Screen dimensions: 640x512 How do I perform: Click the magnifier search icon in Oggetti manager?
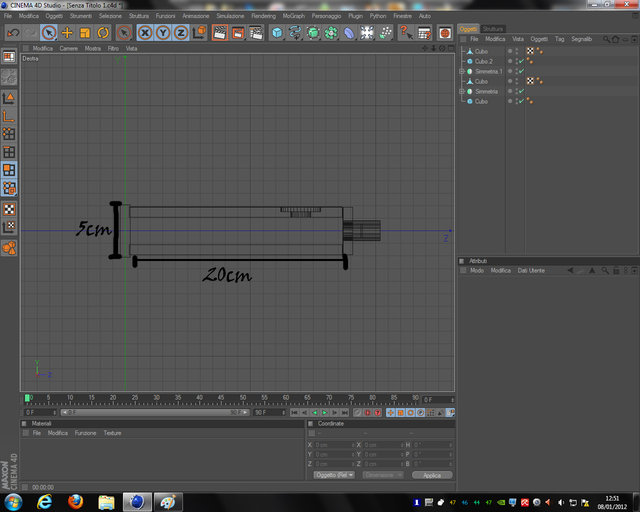click(x=607, y=39)
